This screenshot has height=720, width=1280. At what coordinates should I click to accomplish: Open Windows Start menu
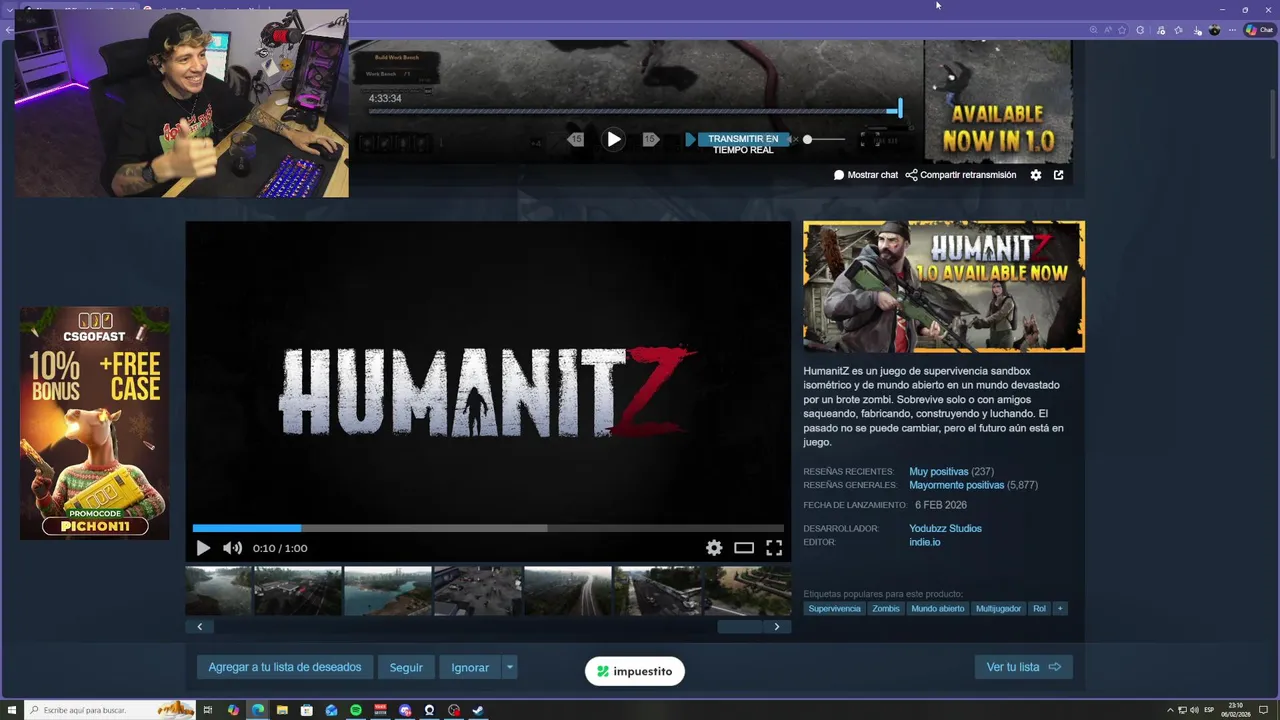[x=11, y=710]
